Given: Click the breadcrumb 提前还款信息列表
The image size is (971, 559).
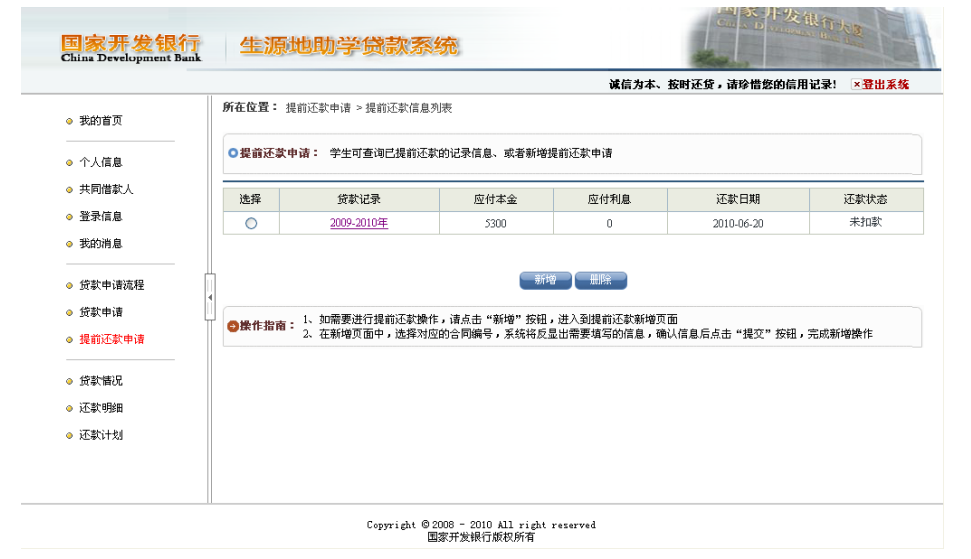Looking at the screenshot, I should [409, 108].
